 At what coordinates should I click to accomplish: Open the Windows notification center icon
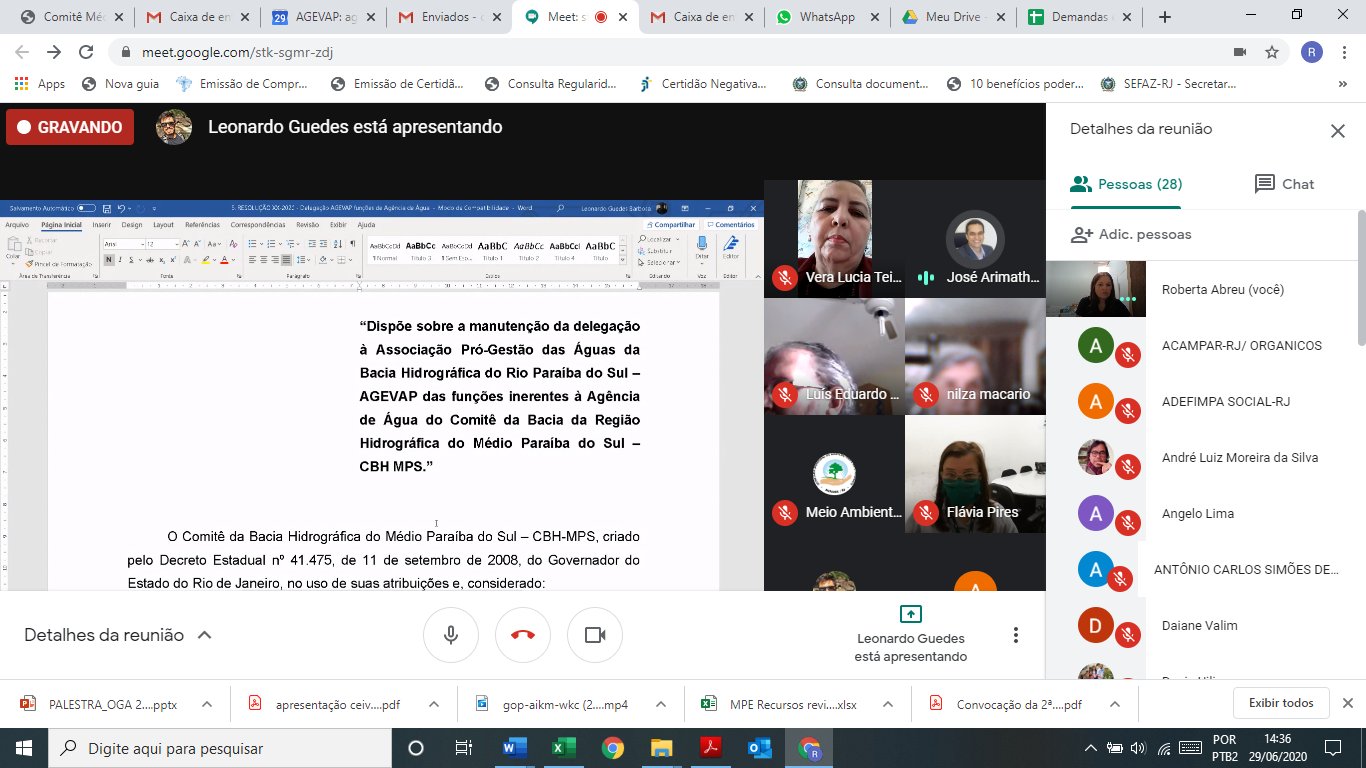coord(1332,748)
